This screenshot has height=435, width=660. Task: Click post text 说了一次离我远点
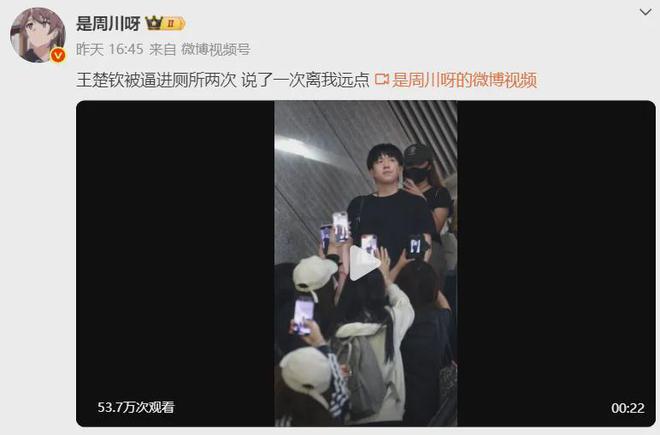coord(305,80)
